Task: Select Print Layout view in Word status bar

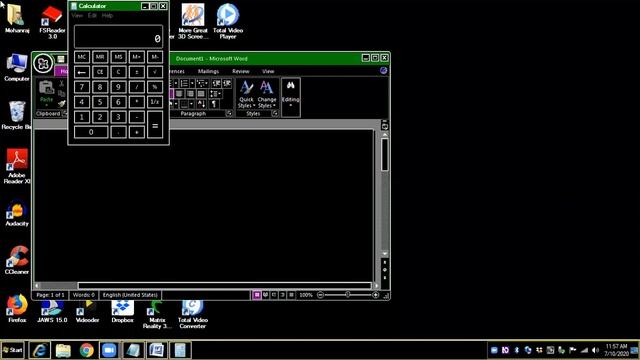Action: [x=257, y=295]
